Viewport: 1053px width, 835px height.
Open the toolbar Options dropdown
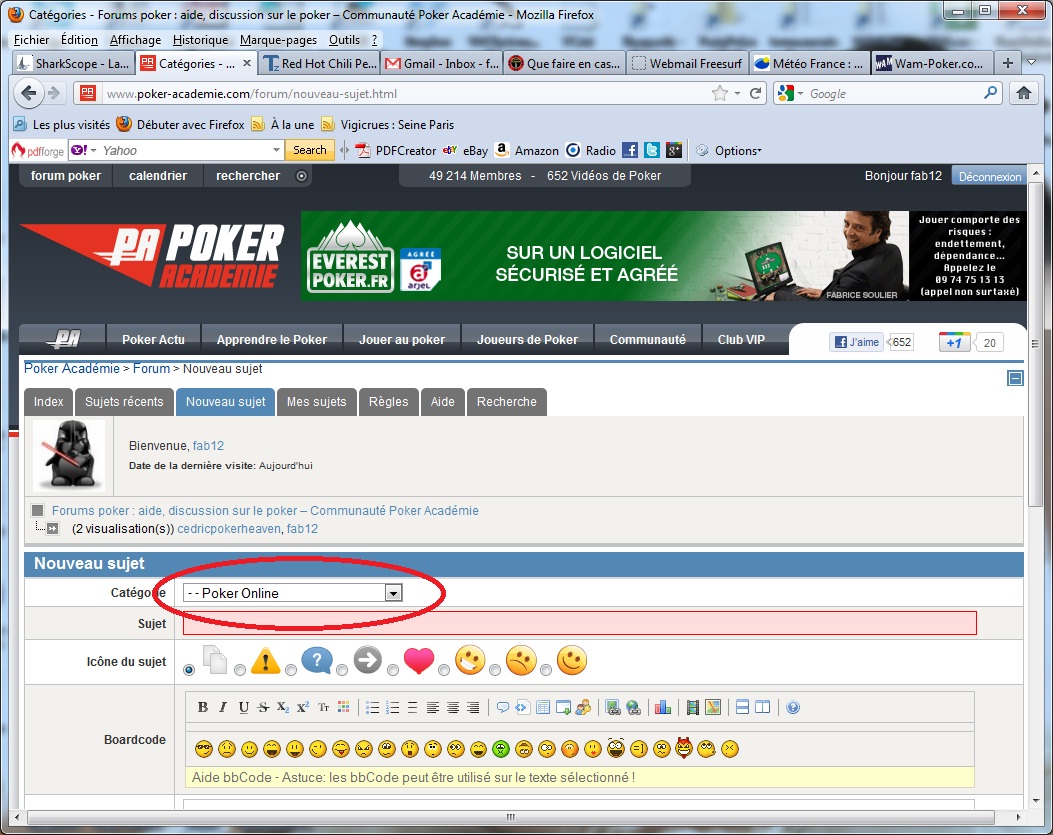coord(737,150)
